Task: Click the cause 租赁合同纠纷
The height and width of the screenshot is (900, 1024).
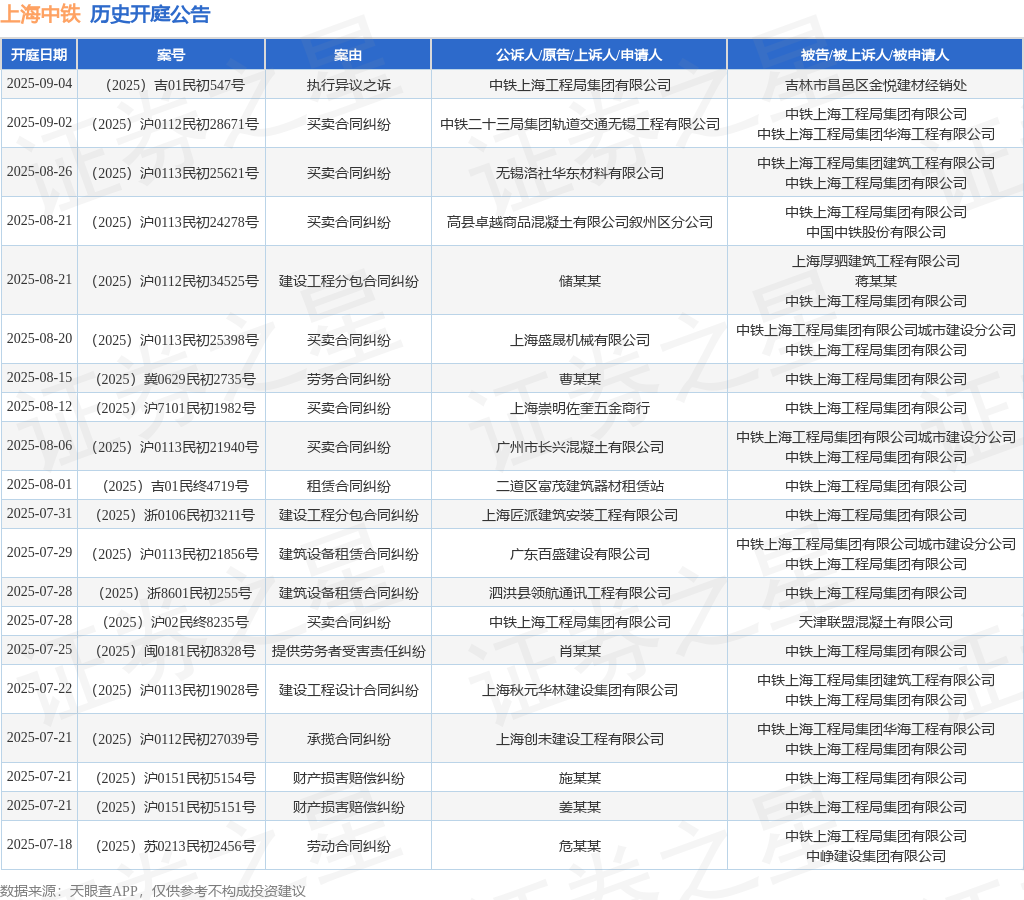Action: (x=349, y=487)
